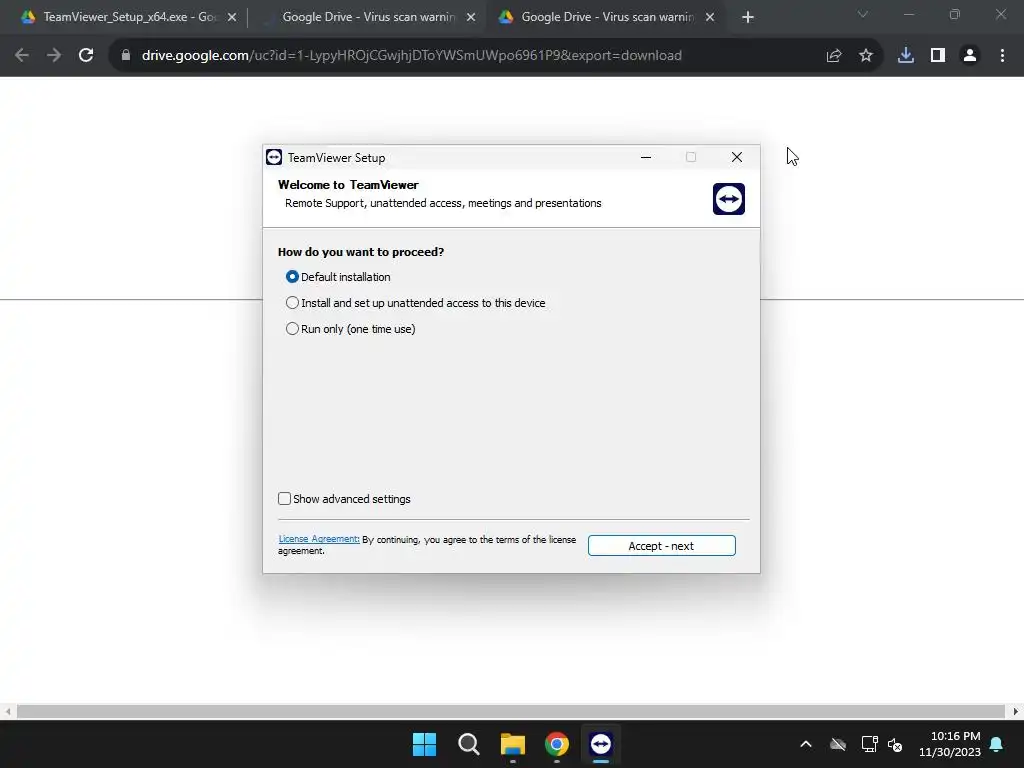
Task: Click TeamViewer Setup title bar icon
Action: tap(274, 157)
